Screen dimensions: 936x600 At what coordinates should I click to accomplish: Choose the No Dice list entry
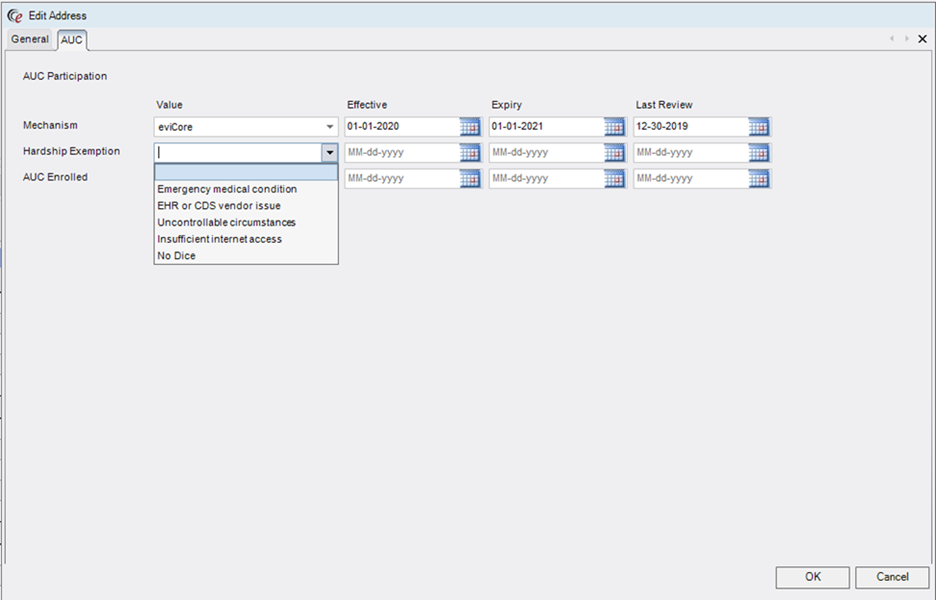[176, 256]
